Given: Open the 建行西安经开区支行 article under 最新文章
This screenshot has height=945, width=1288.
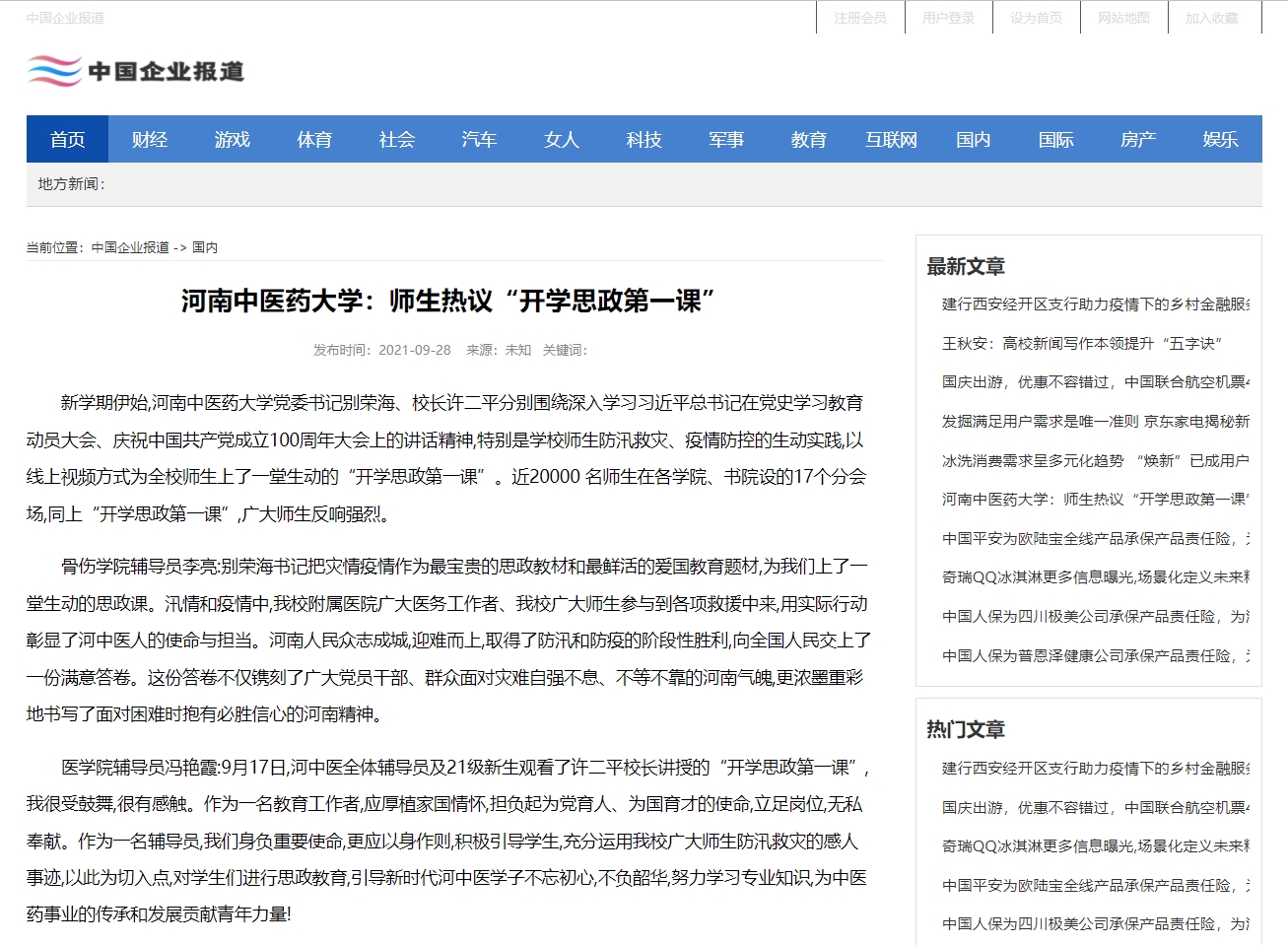Looking at the screenshot, I should pyautogui.click(x=1095, y=304).
